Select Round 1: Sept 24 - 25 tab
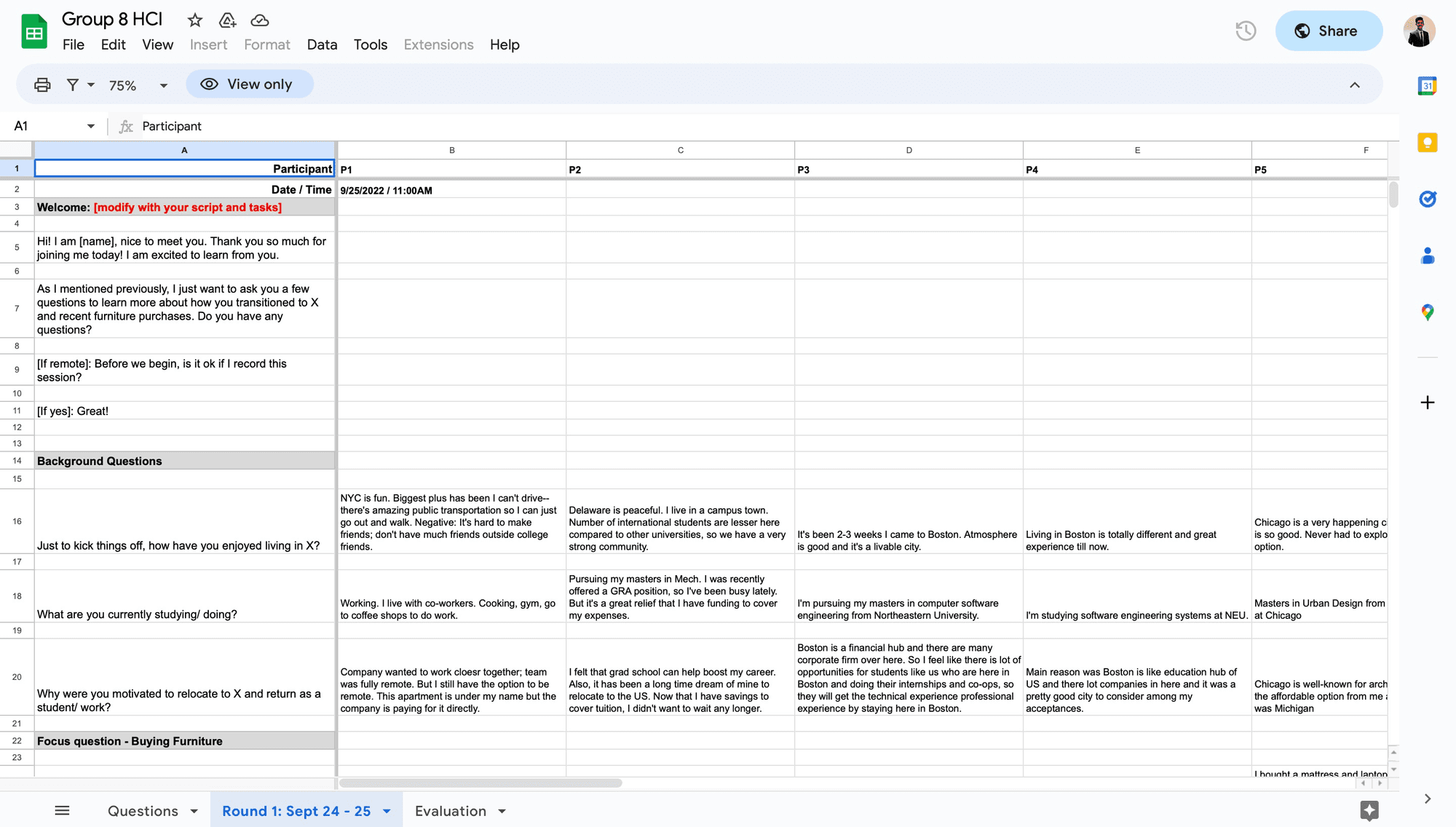 click(296, 811)
